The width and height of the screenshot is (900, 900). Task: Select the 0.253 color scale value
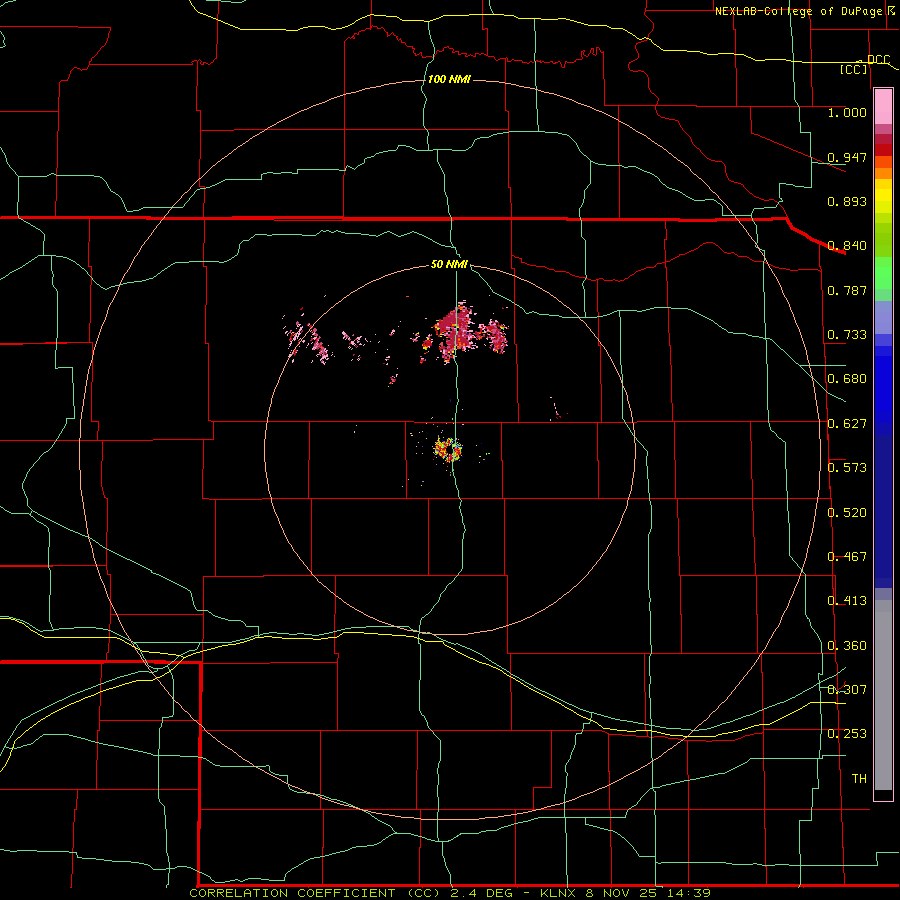click(x=847, y=734)
